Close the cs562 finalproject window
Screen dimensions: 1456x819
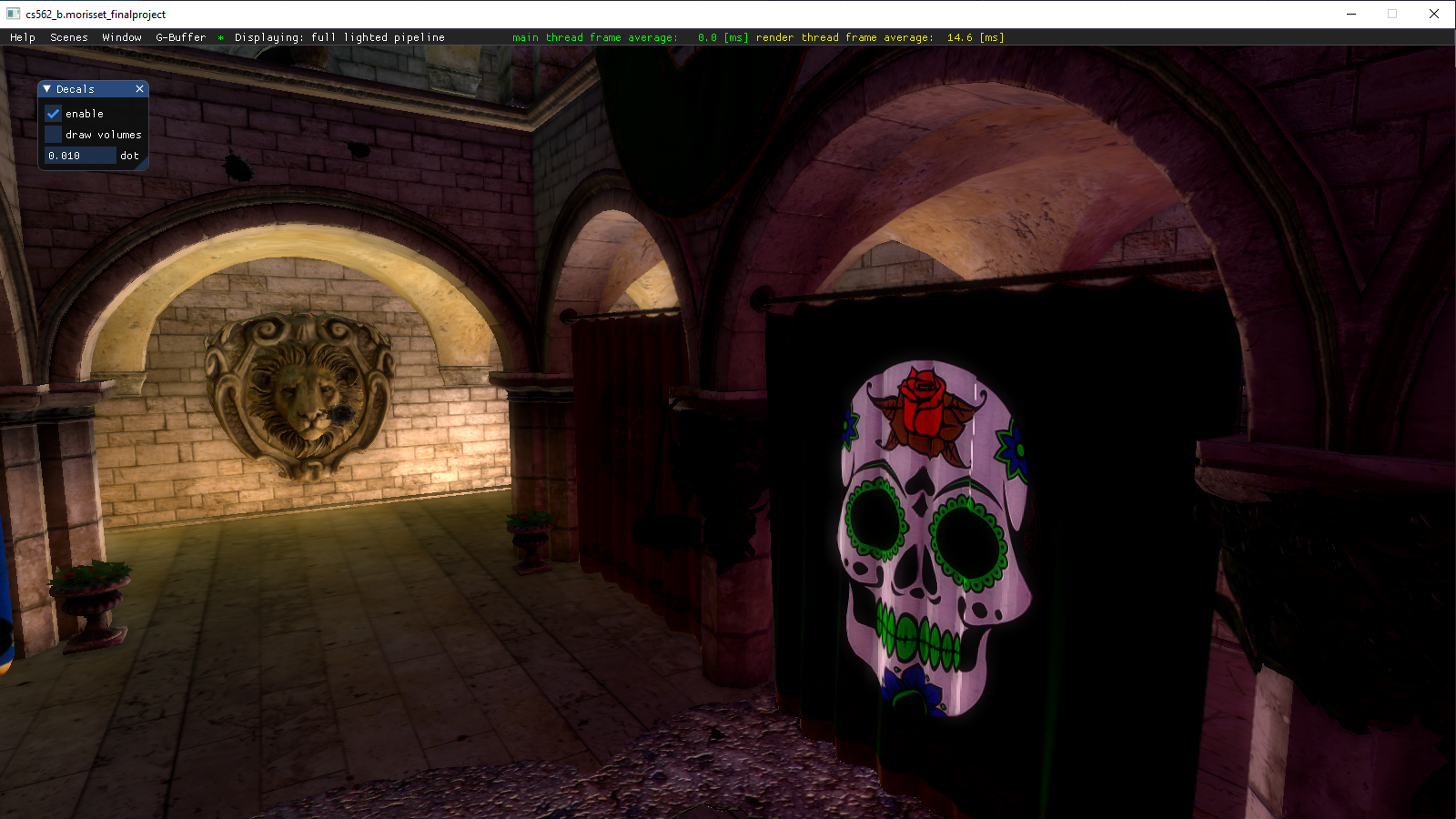[1434, 14]
